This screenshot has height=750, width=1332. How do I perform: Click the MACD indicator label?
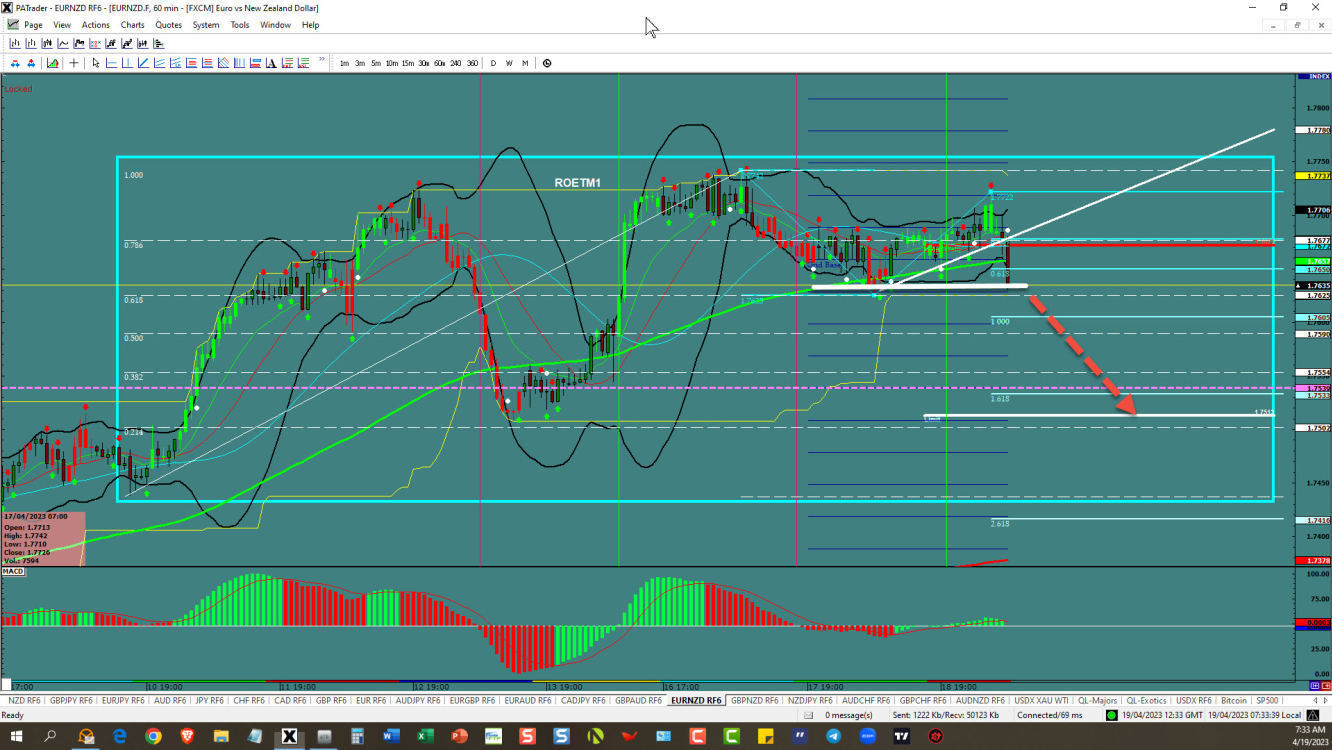13,571
